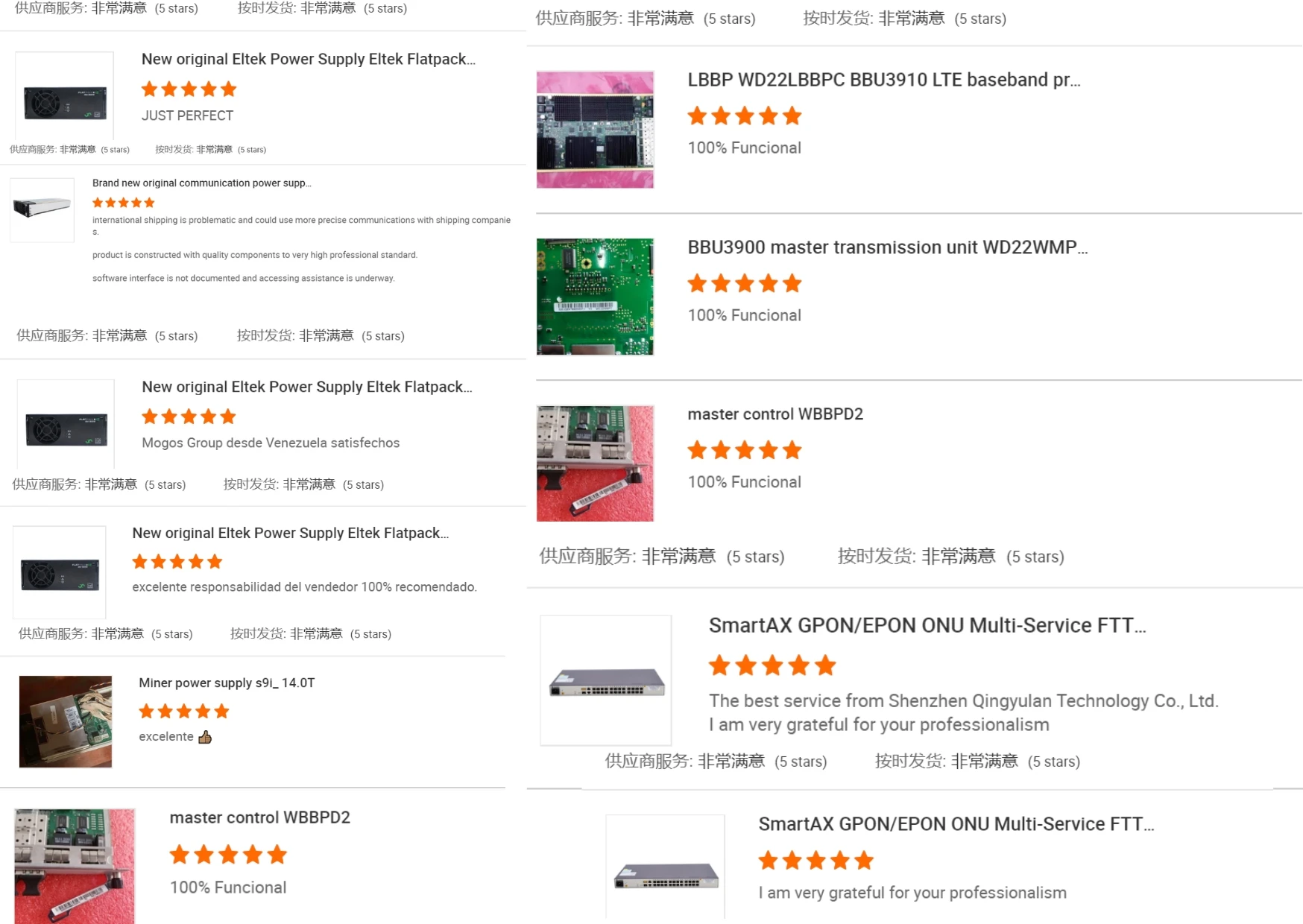The width and height of the screenshot is (1303, 924).
Task: Click the SmartAX ONU thumbnail beside Shenzhen Qingyulan review
Action: tap(606, 680)
